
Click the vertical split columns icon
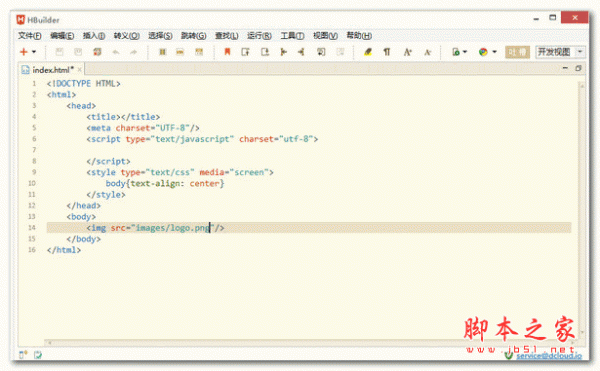pyautogui.click(x=163, y=52)
